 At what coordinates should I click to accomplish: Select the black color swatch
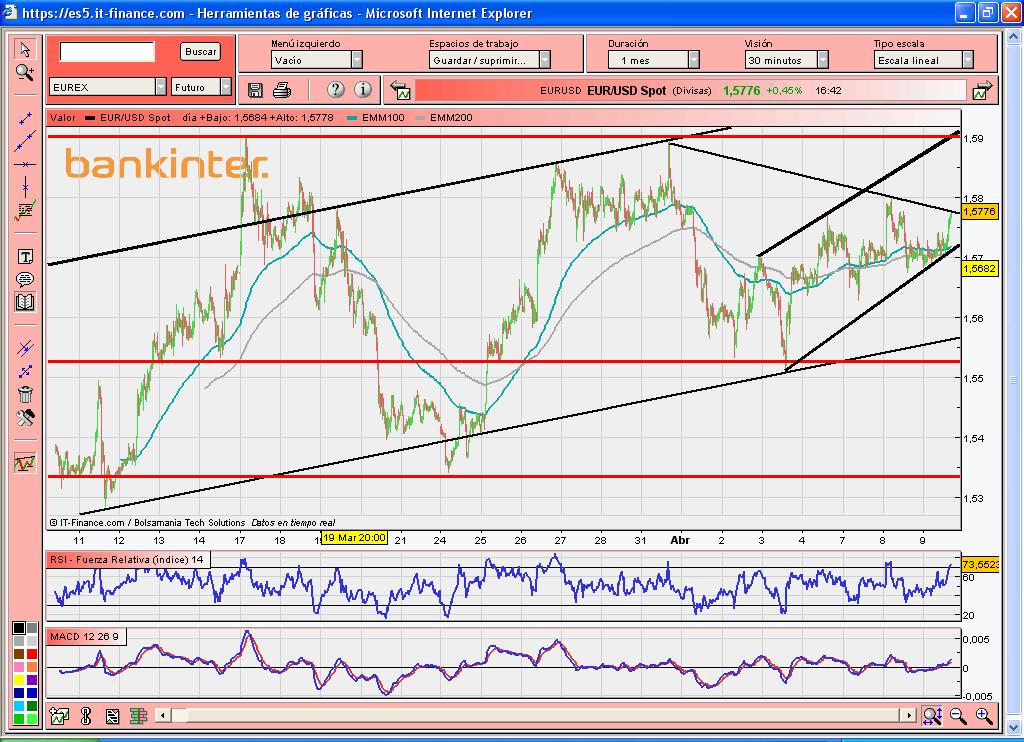[x=19, y=628]
